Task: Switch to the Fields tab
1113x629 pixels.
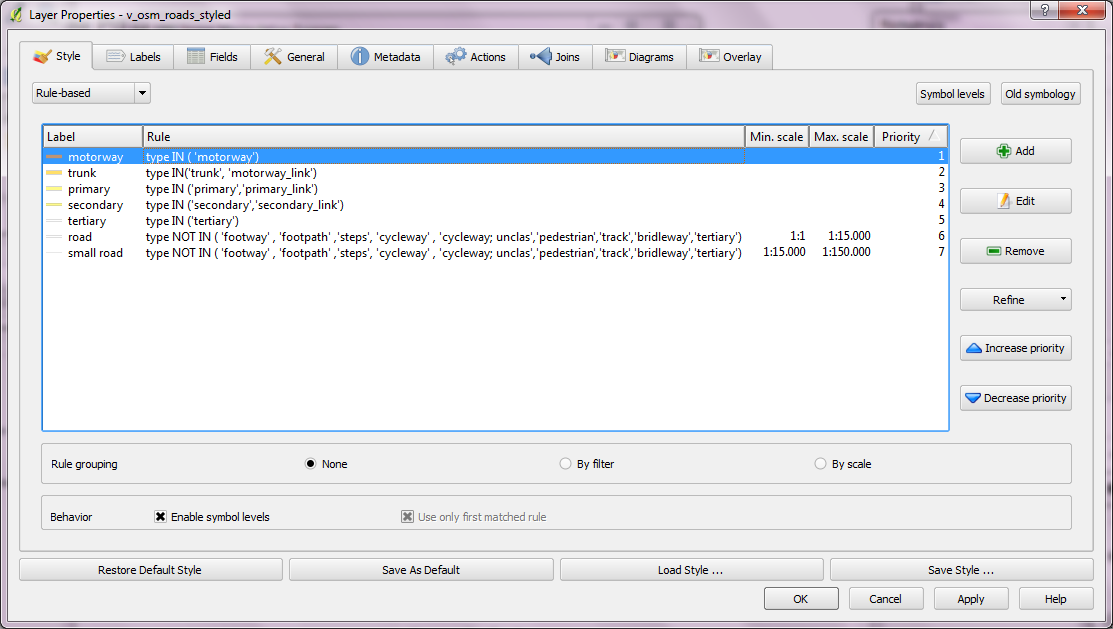Action: [212, 57]
